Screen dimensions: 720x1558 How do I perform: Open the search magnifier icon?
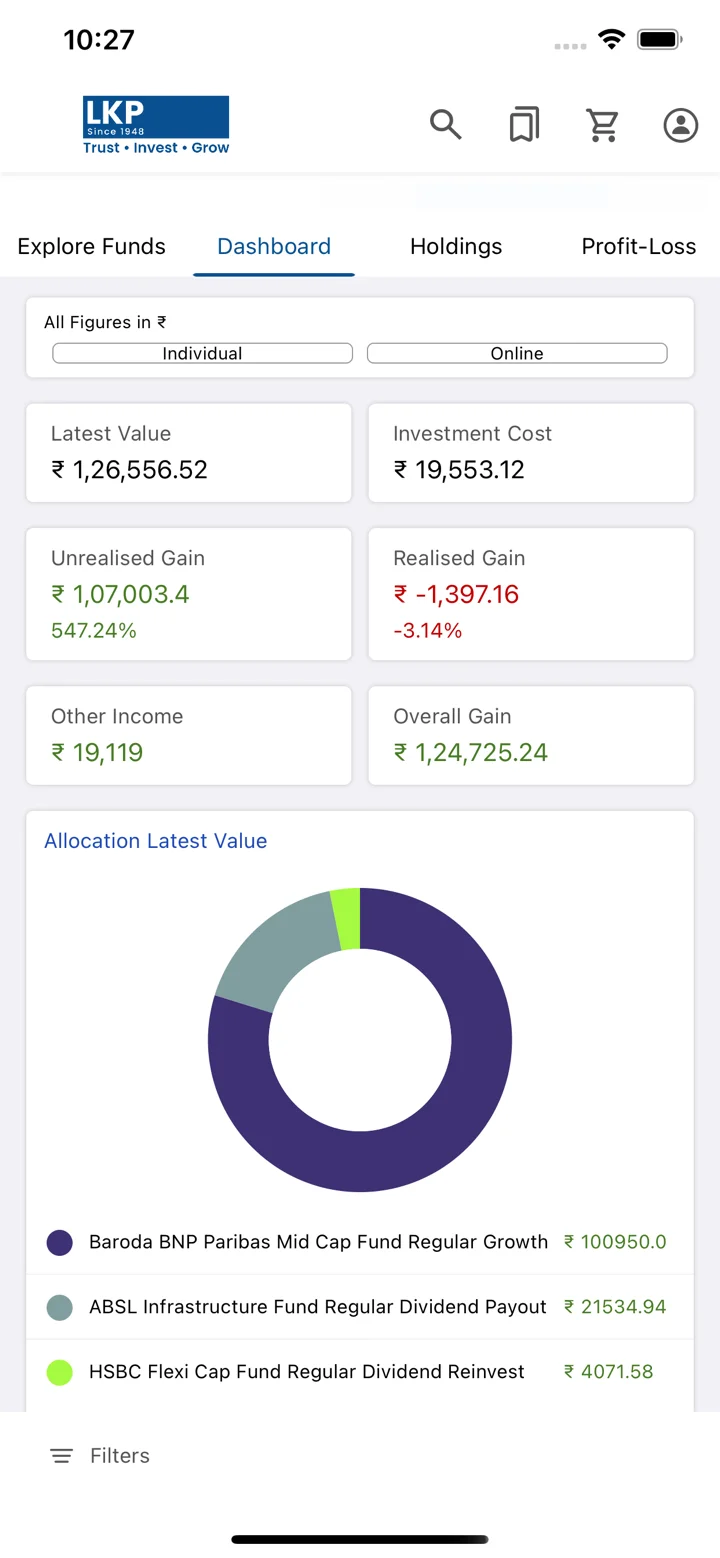(x=446, y=125)
